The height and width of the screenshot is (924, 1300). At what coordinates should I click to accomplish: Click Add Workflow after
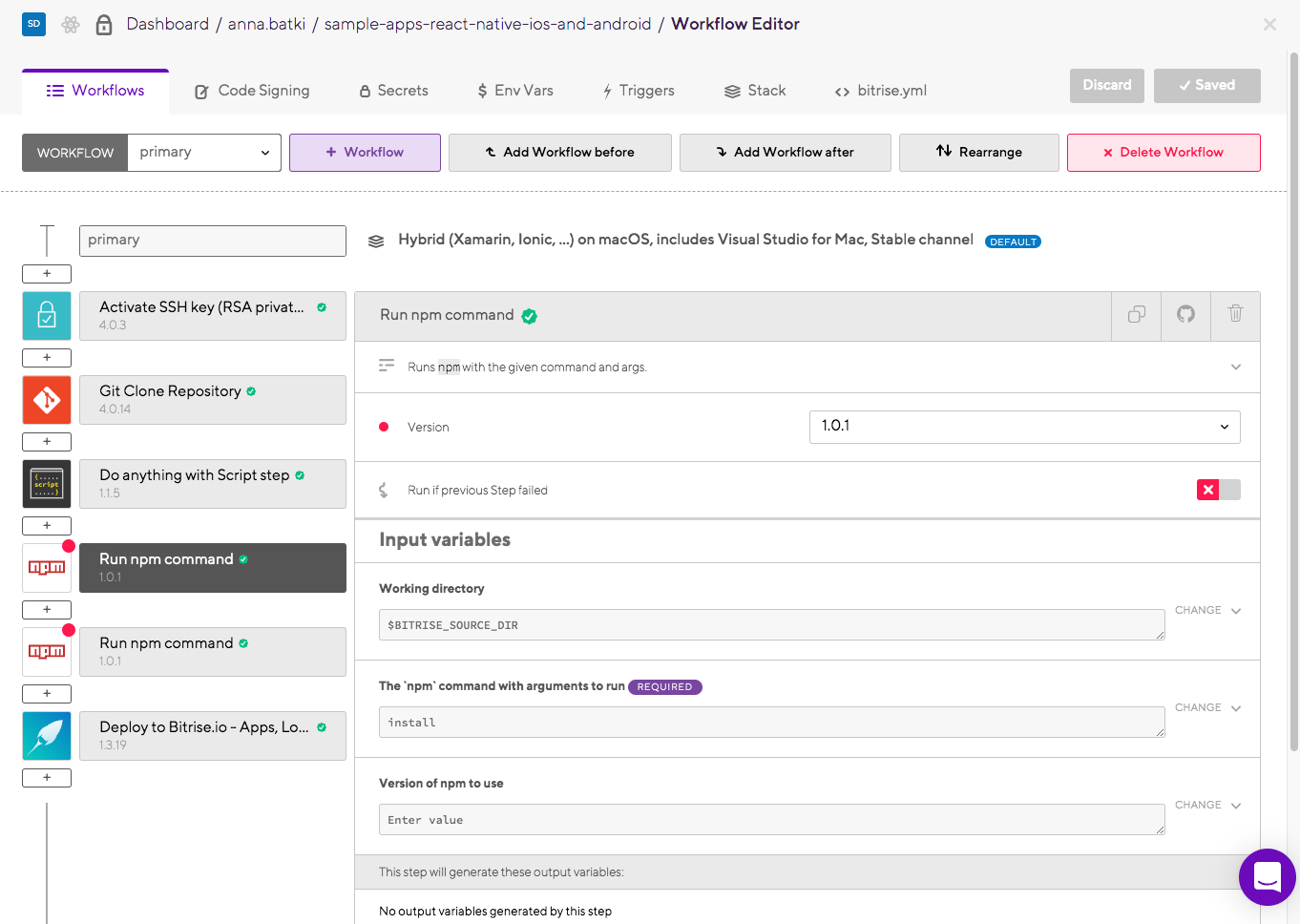(786, 153)
